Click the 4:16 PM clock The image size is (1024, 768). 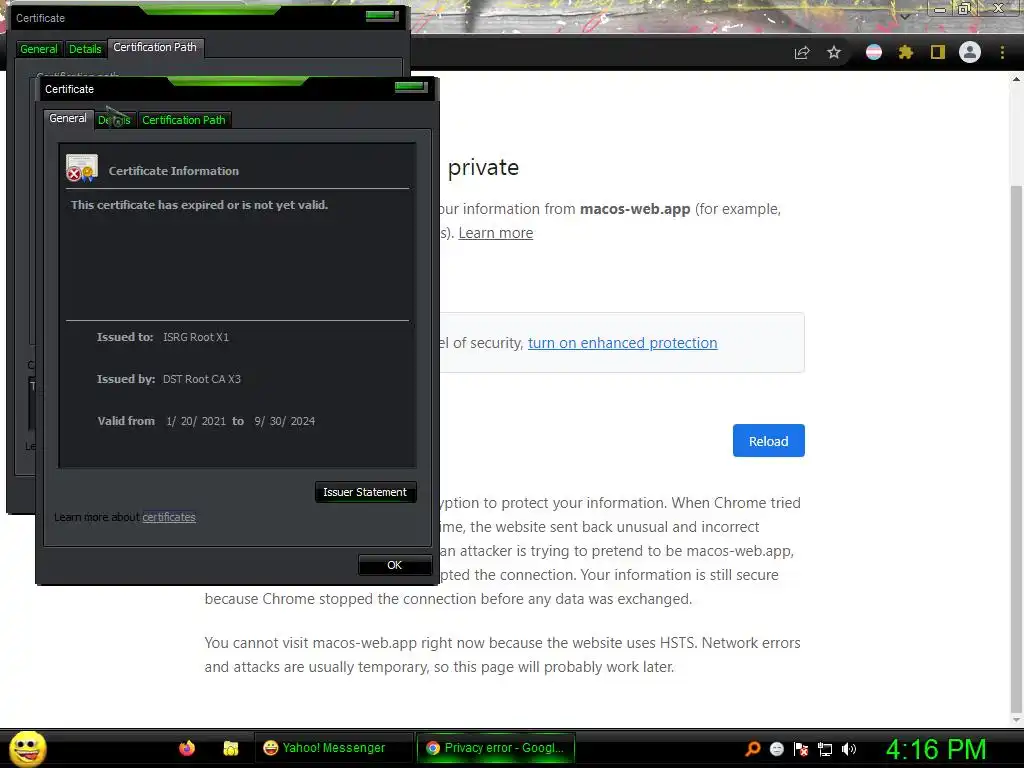click(x=936, y=749)
